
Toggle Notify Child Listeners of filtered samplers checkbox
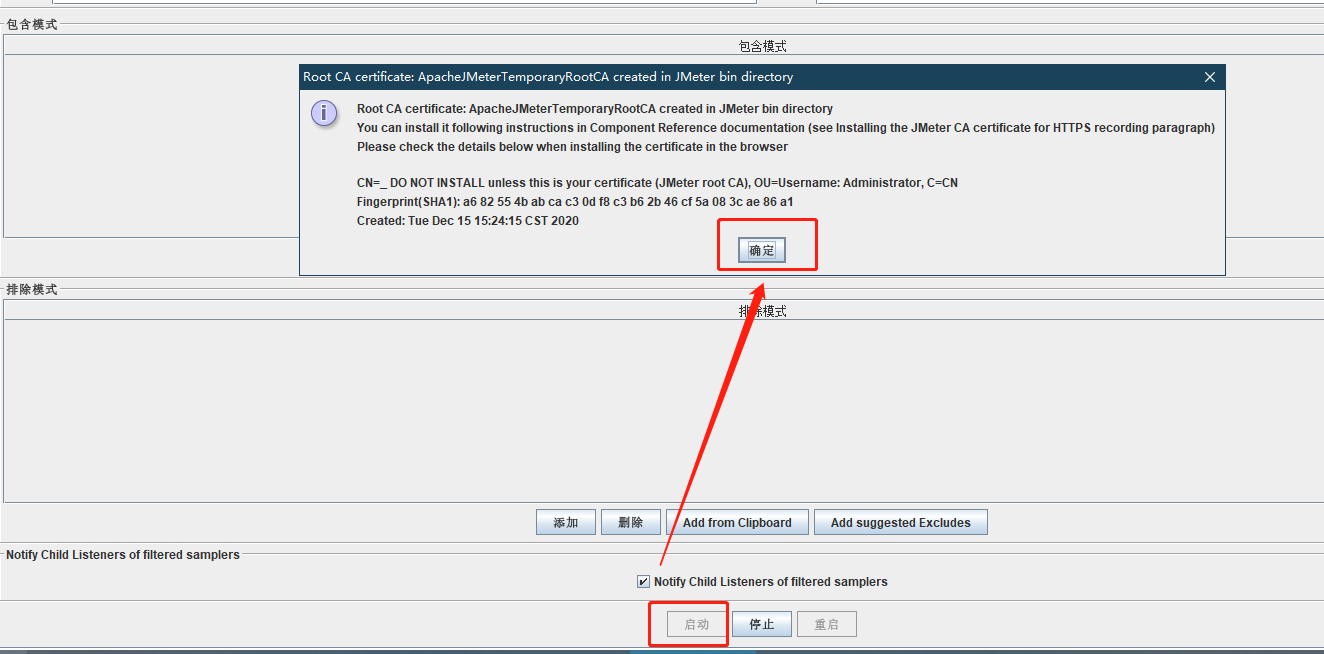click(x=643, y=581)
